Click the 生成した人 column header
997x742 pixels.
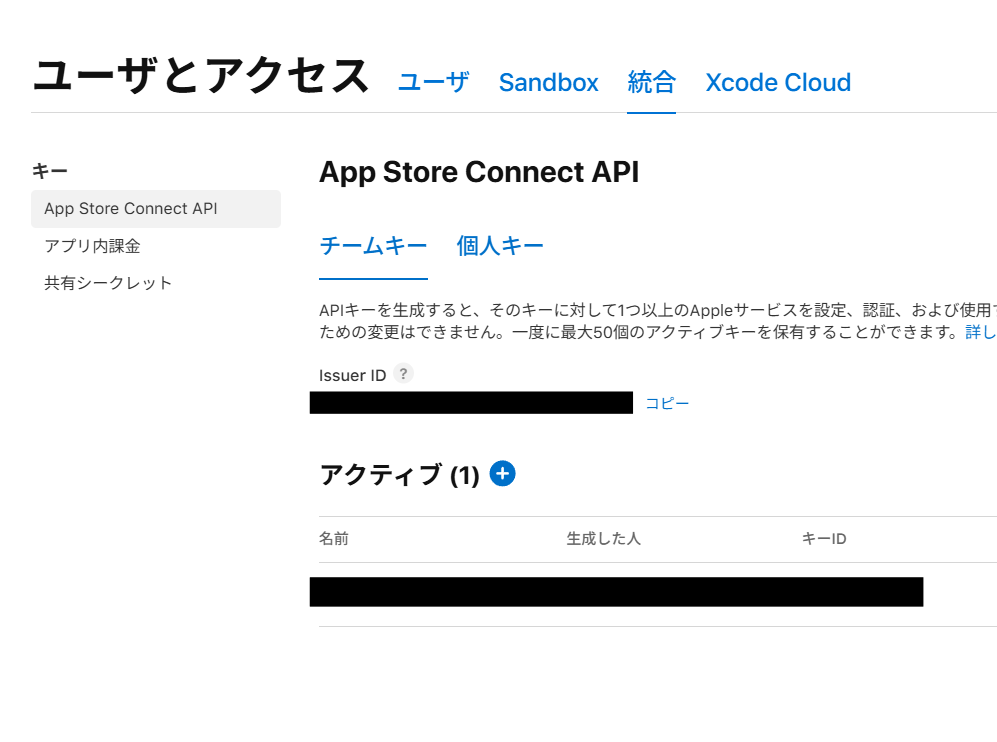tap(603, 539)
